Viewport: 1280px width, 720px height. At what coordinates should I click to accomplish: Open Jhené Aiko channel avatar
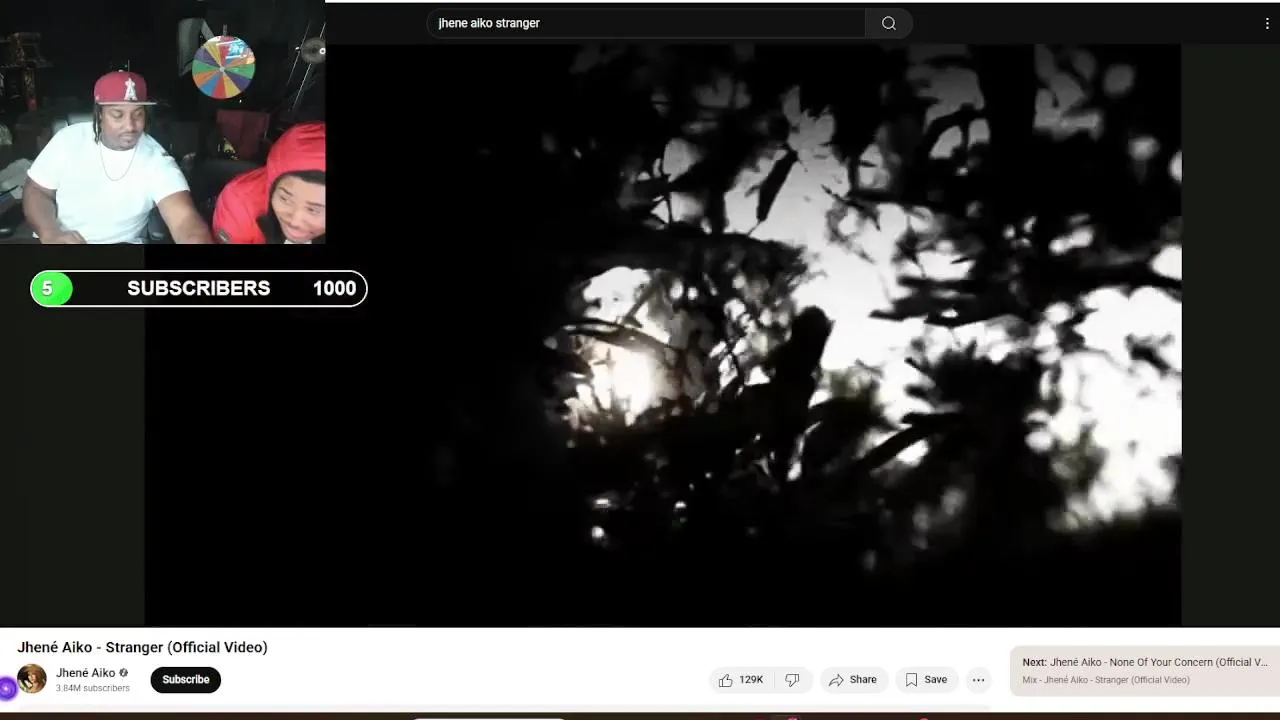(32, 679)
